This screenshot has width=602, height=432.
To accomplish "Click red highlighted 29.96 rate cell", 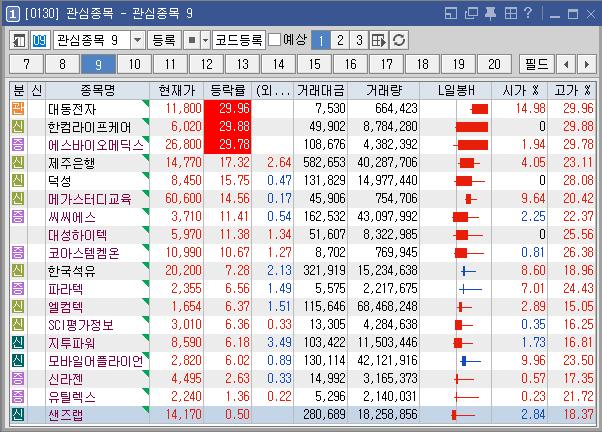I will click(x=228, y=109).
